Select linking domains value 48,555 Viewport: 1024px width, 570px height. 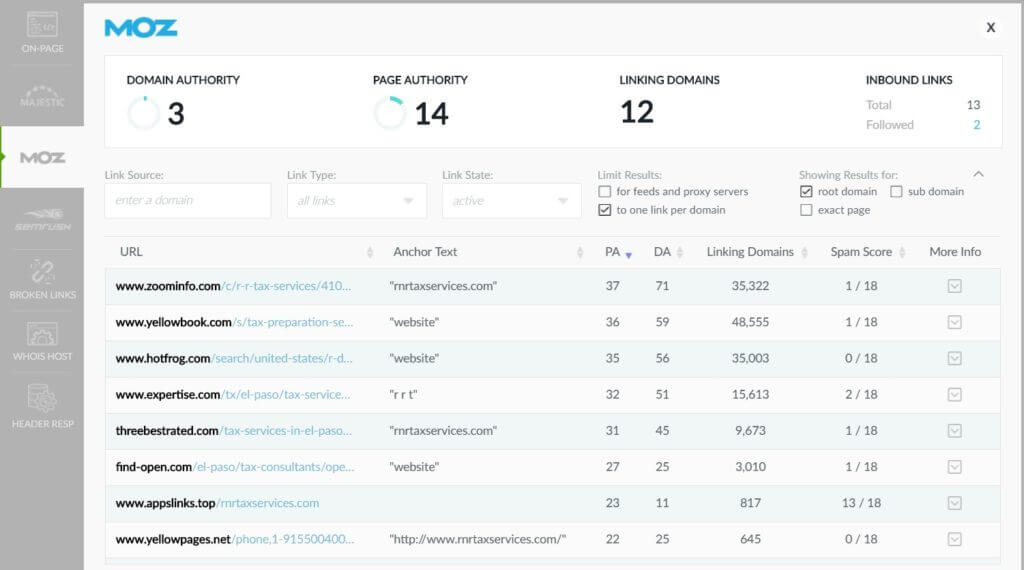click(x=750, y=323)
